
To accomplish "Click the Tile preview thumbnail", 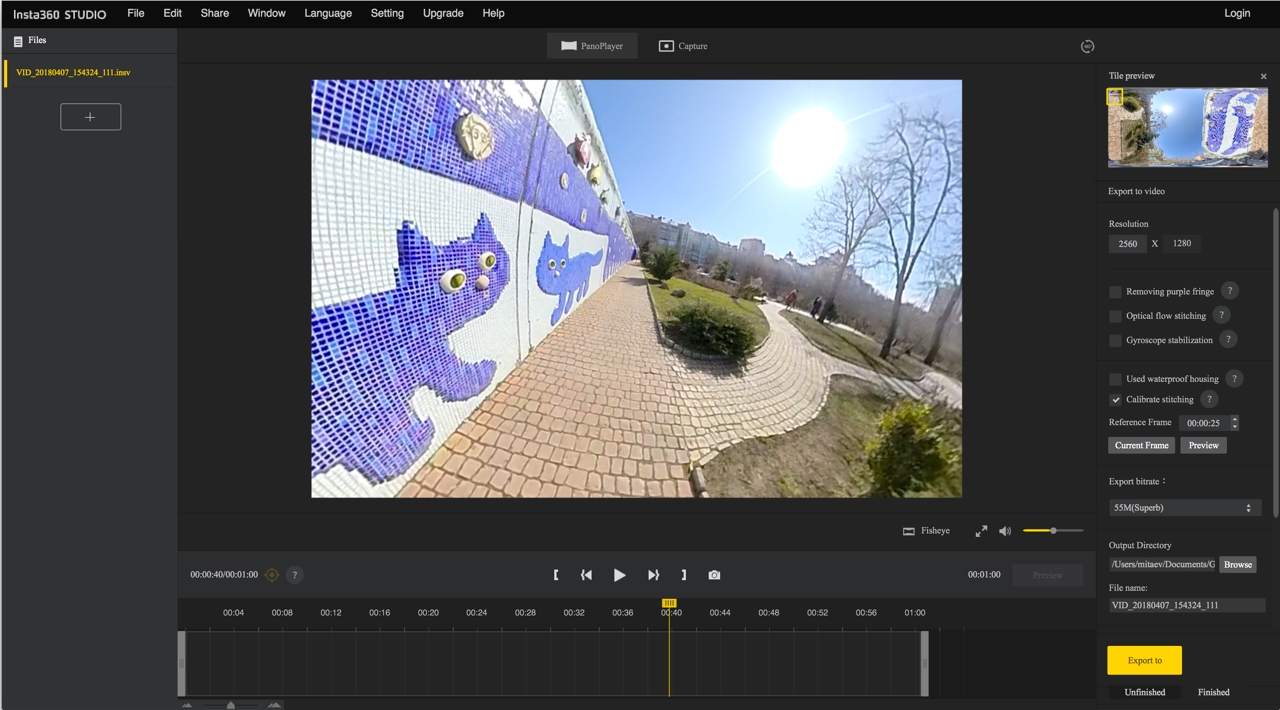I will tap(1187, 128).
